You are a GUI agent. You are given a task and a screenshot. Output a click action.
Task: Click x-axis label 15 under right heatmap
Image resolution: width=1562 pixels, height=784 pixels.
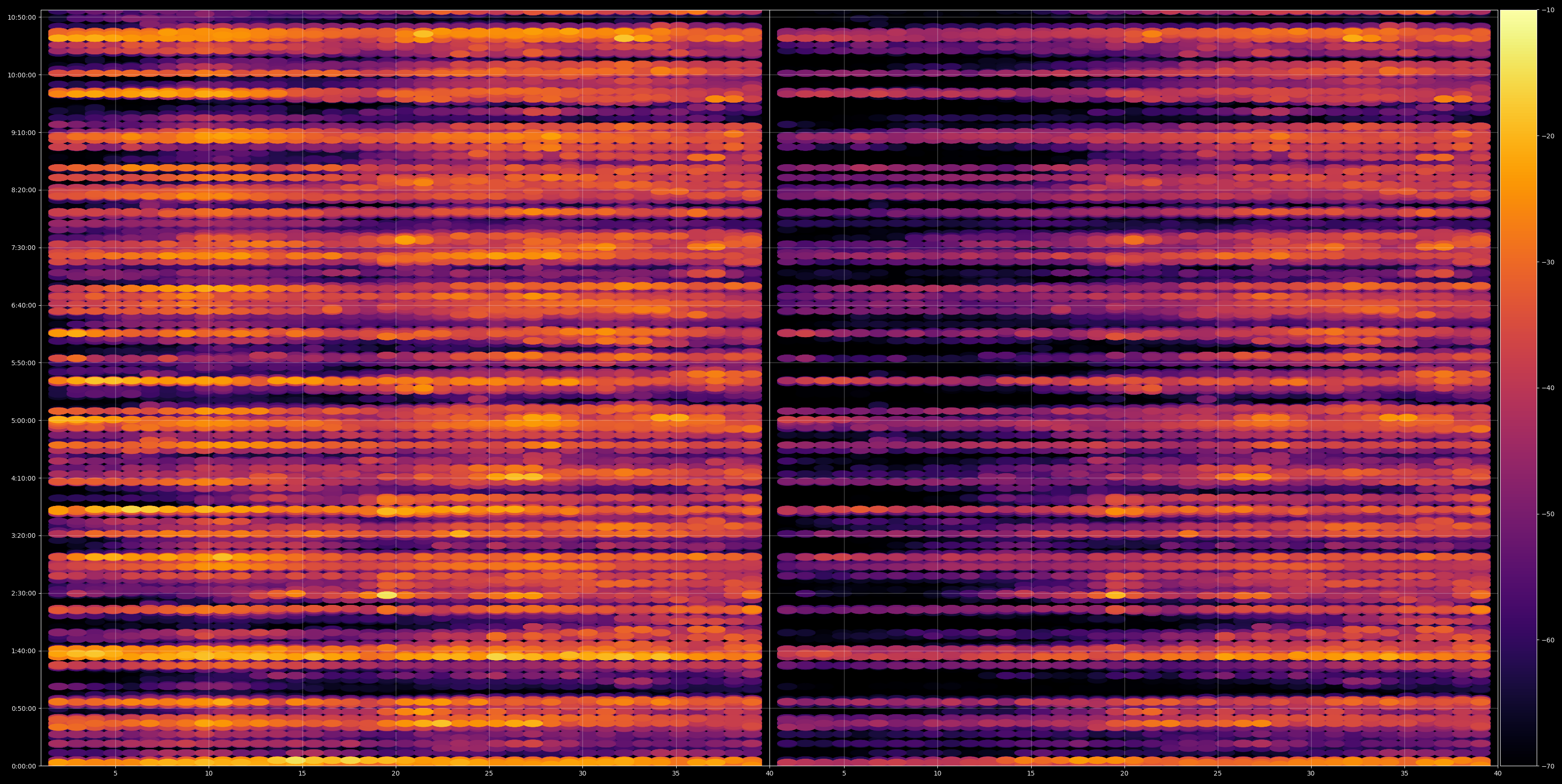coord(1030,774)
